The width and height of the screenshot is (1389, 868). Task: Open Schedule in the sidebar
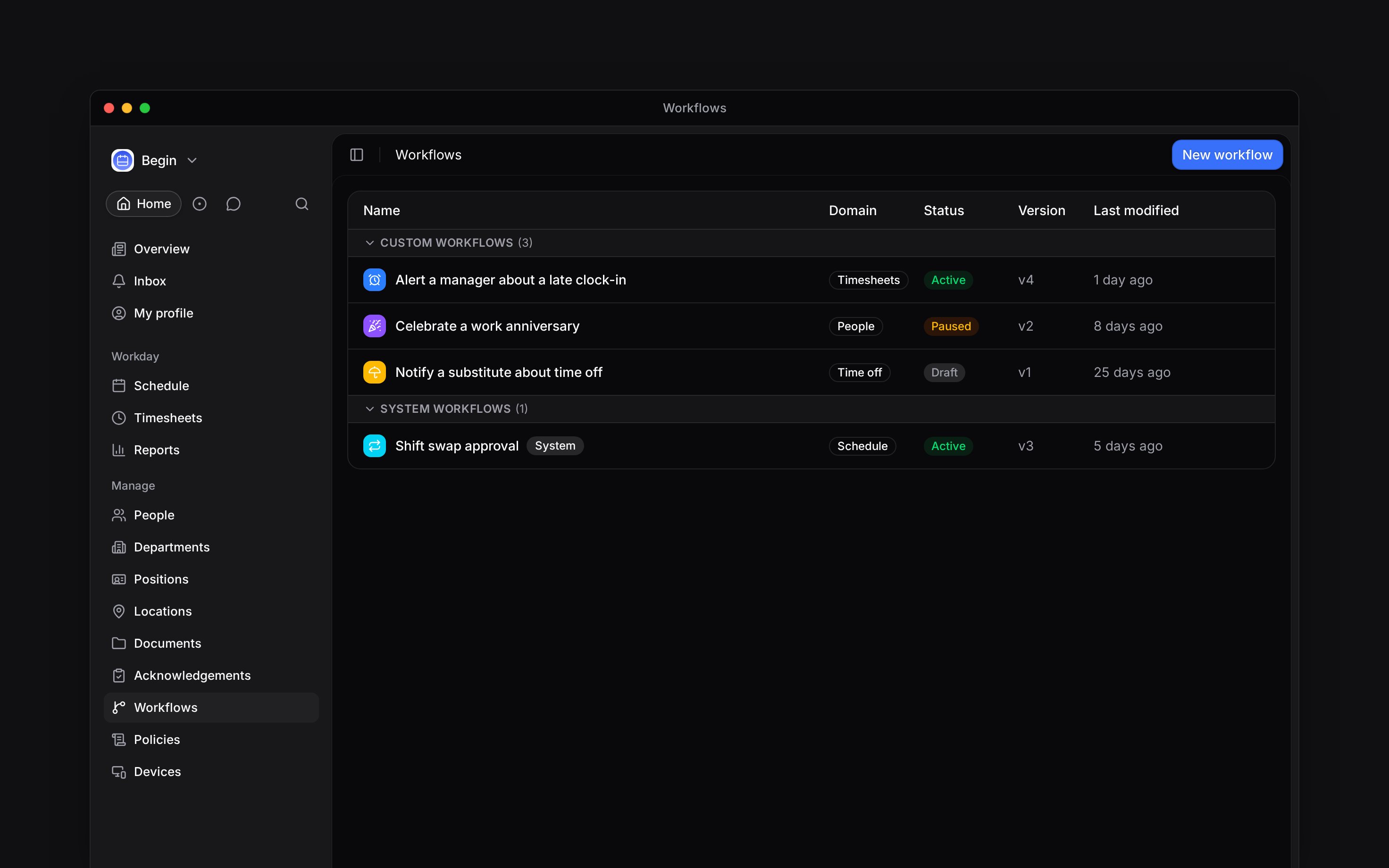point(210,386)
